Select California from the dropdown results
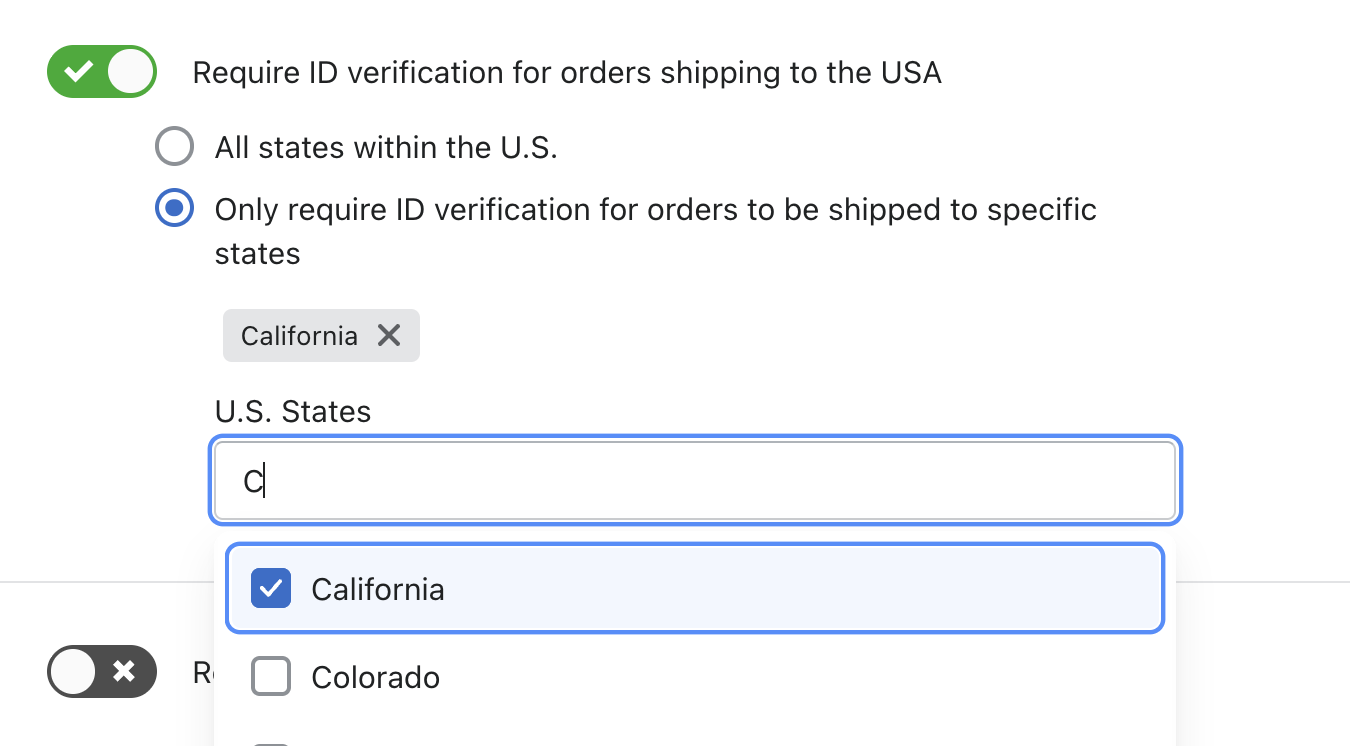Image resolution: width=1350 pixels, height=746 pixels. [377, 588]
